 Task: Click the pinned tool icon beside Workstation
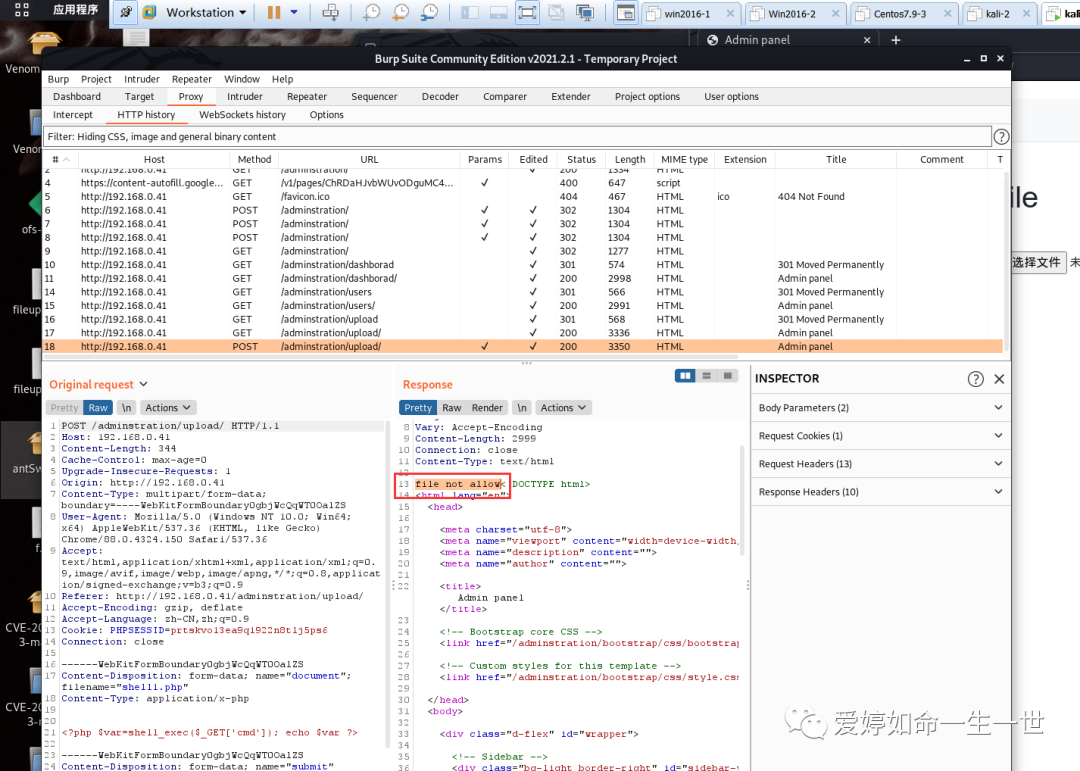[125, 12]
